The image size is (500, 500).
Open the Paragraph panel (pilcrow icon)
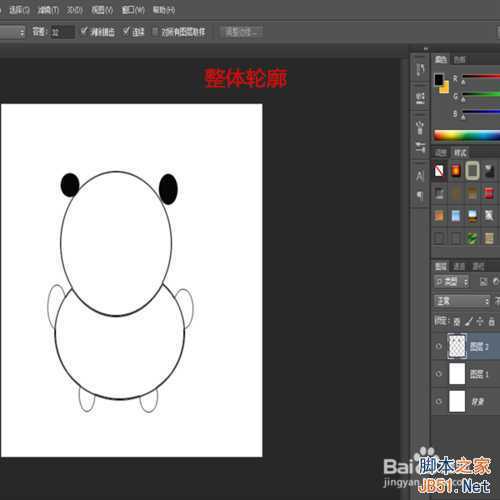click(x=420, y=196)
